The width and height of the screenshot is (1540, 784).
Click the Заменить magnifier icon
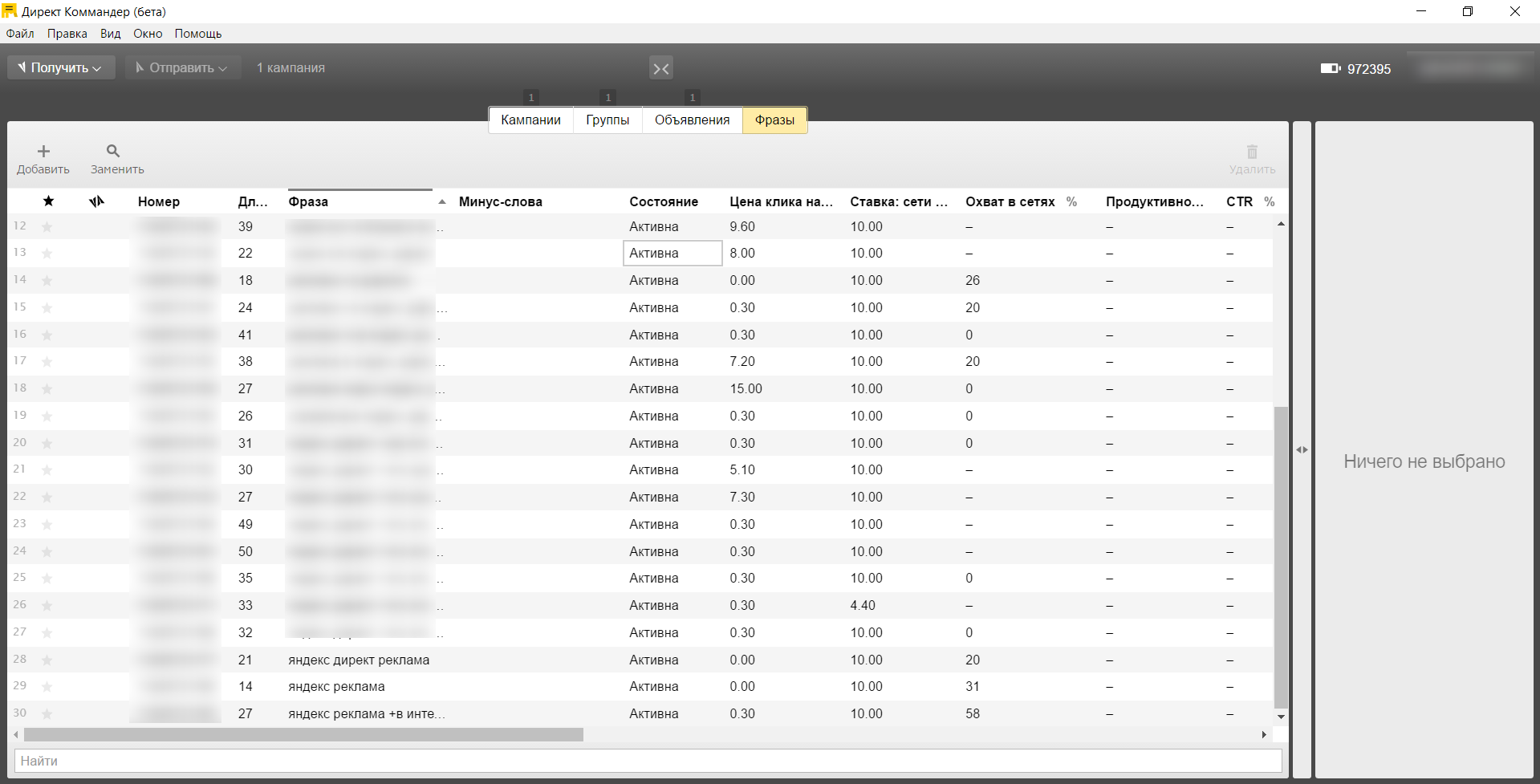[113, 151]
